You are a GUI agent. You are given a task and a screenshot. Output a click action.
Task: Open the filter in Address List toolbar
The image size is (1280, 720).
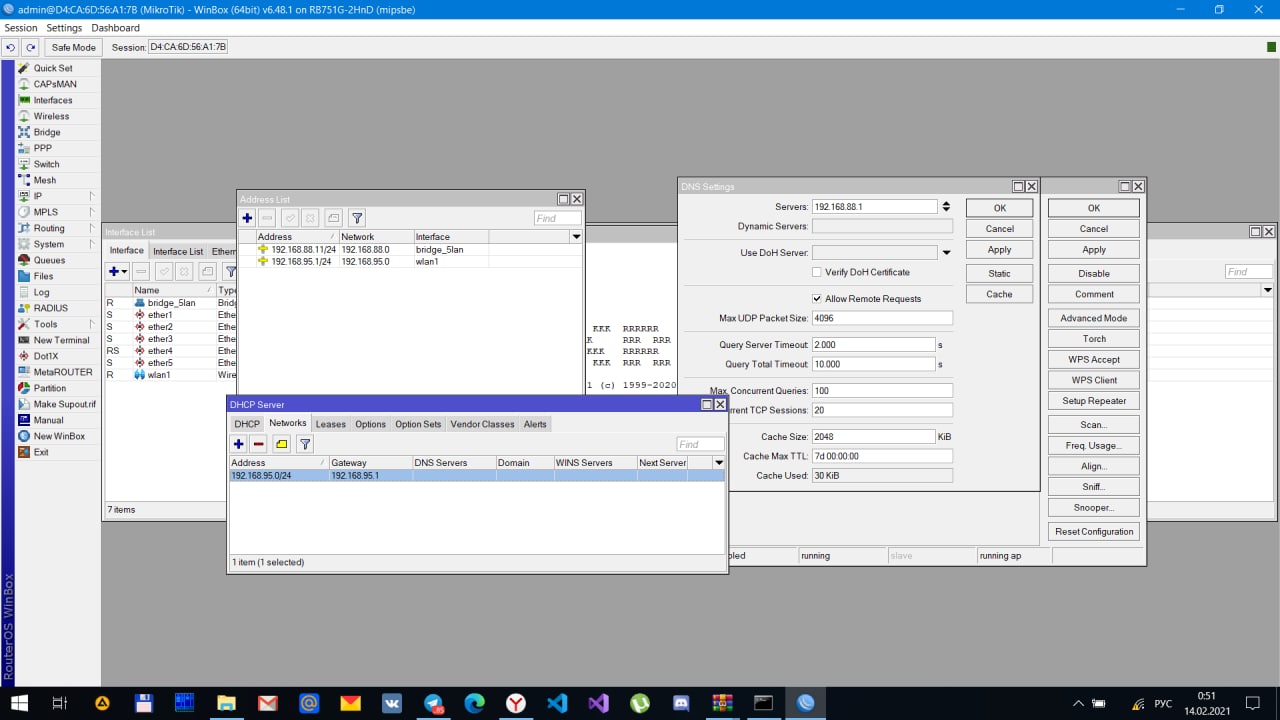click(357, 218)
